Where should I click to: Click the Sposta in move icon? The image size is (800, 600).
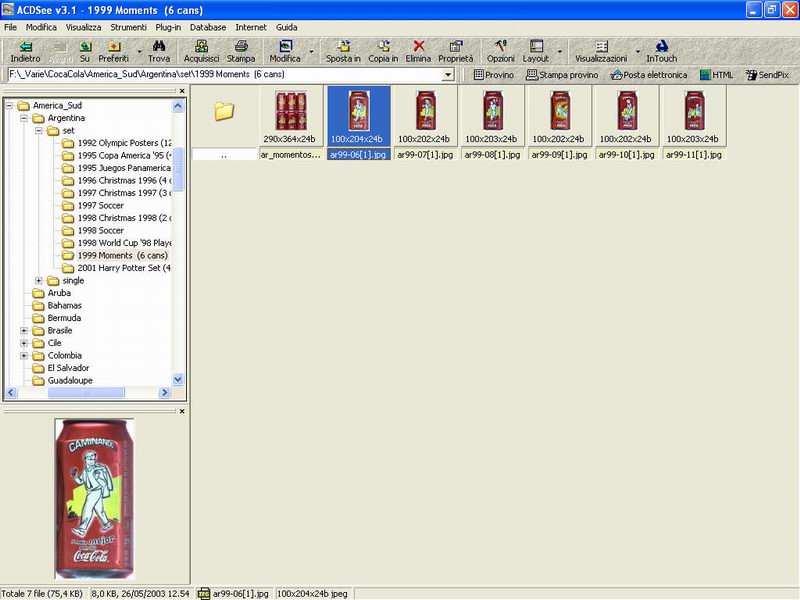tap(343, 52)
